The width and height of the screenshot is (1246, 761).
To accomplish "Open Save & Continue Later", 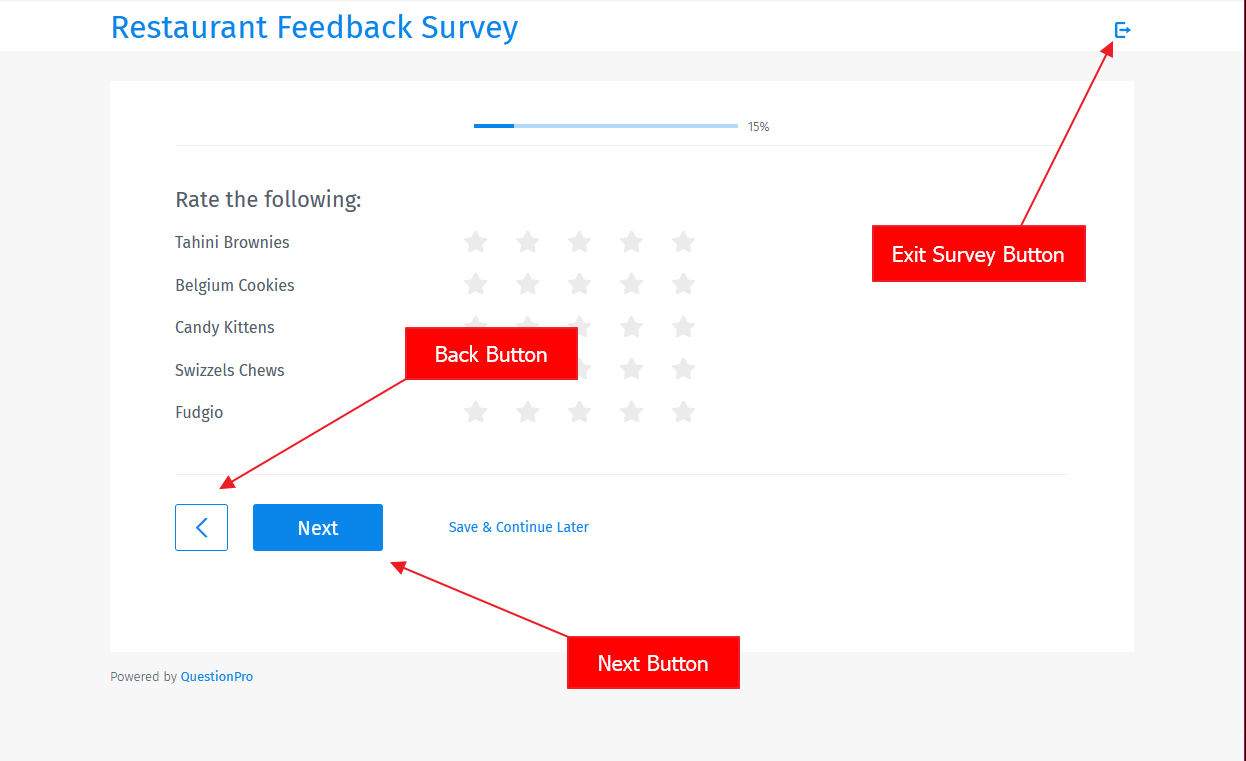I will coord(518,527).
